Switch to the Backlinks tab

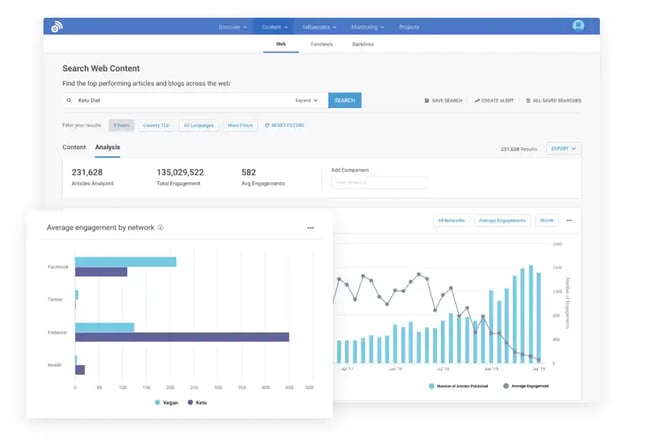363,44
